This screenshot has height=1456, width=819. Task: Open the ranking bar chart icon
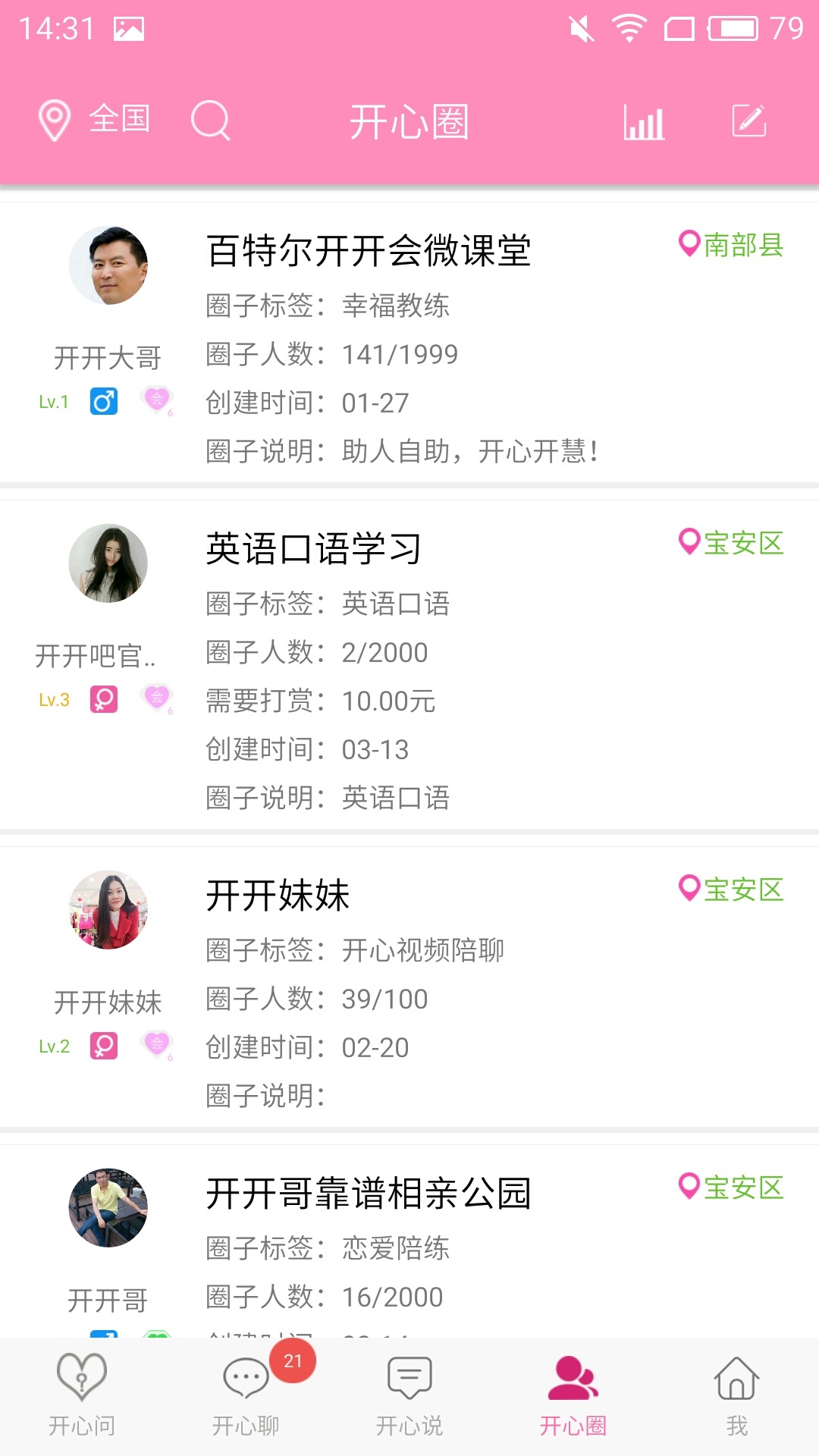[x=644, y=121]
